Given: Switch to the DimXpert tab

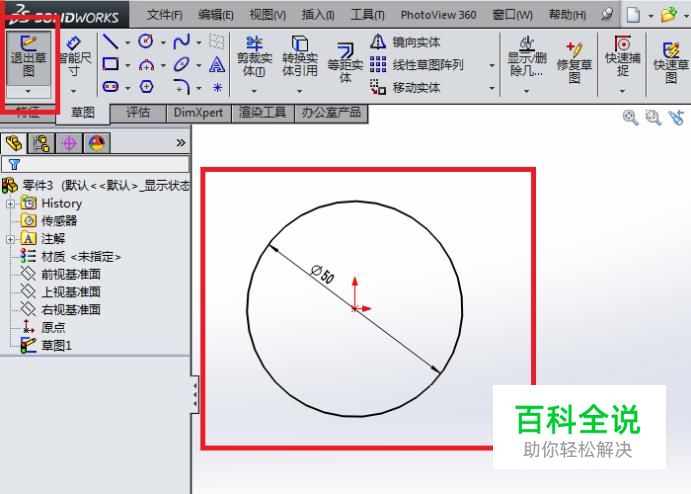Looking at the screenshot, I should (198, 113).
